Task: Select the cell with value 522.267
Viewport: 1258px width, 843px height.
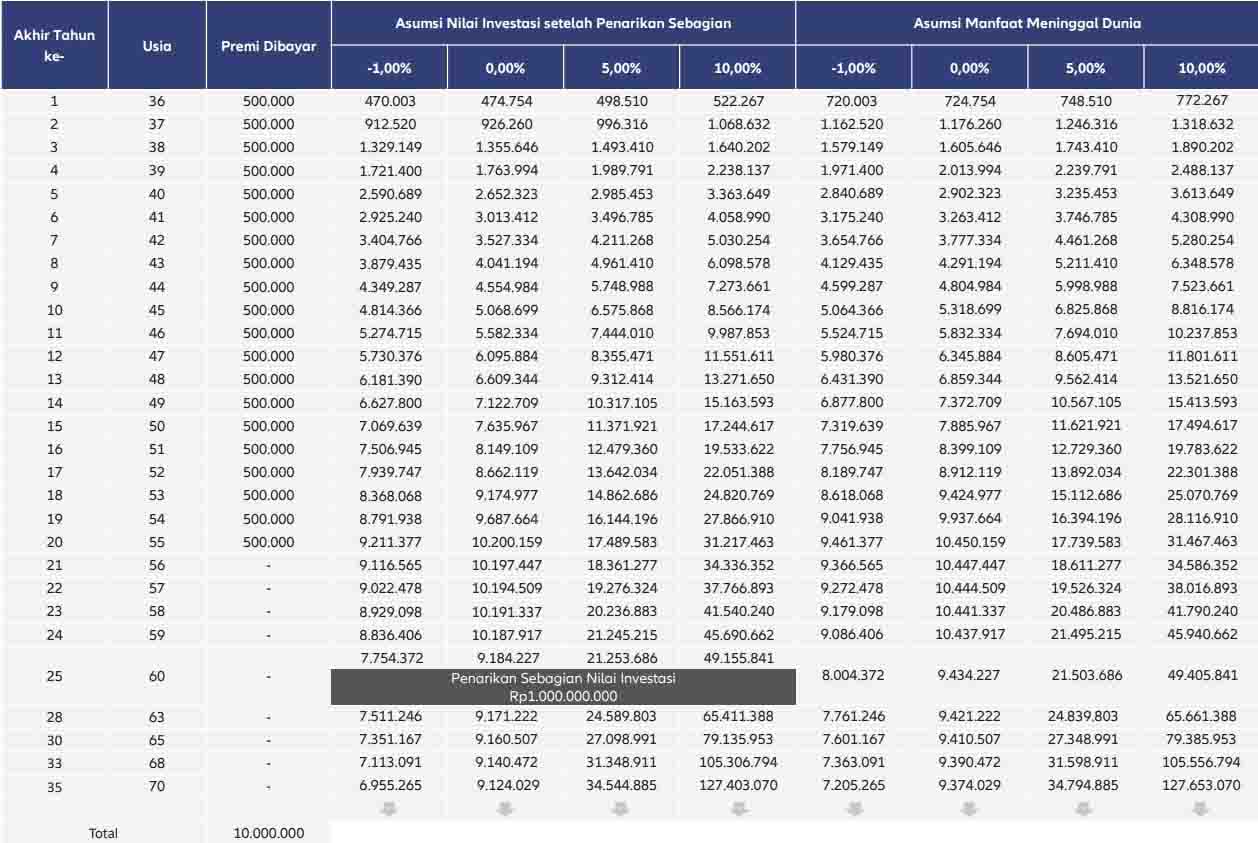Action: [x=738, y=101]
